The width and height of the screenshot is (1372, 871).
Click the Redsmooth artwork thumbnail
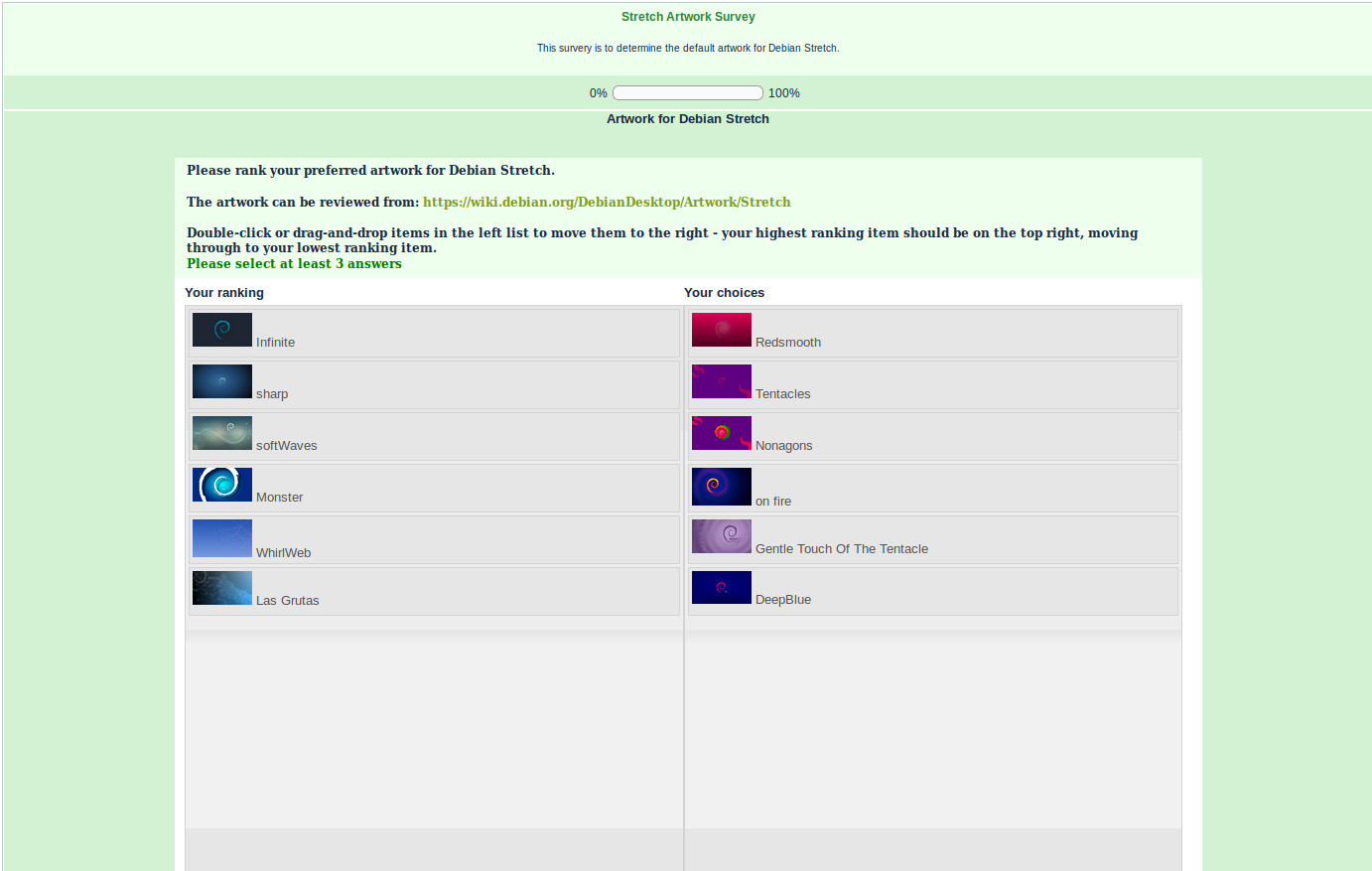coord(722,330)
